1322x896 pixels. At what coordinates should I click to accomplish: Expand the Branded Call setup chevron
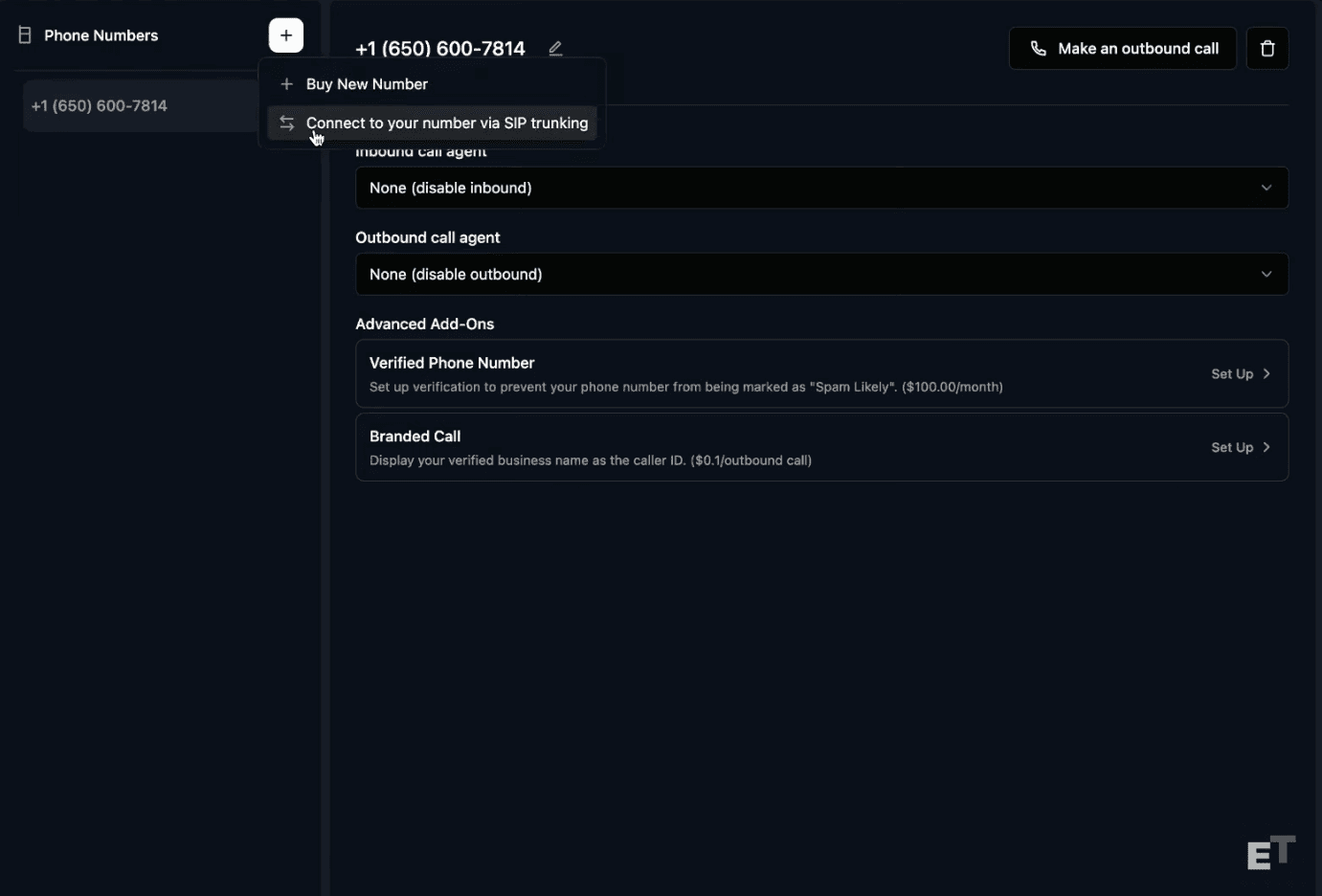click(1266, 447)
